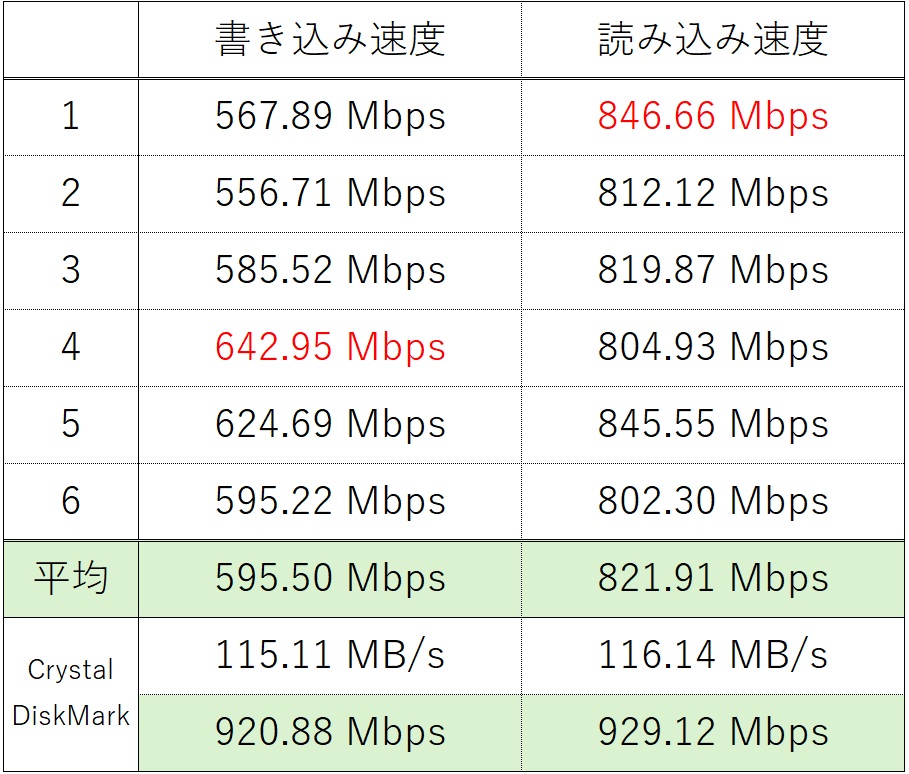The image size is (909, 774).
Task: Click the 読み込み速度 column header
Action: pos(713,39)
